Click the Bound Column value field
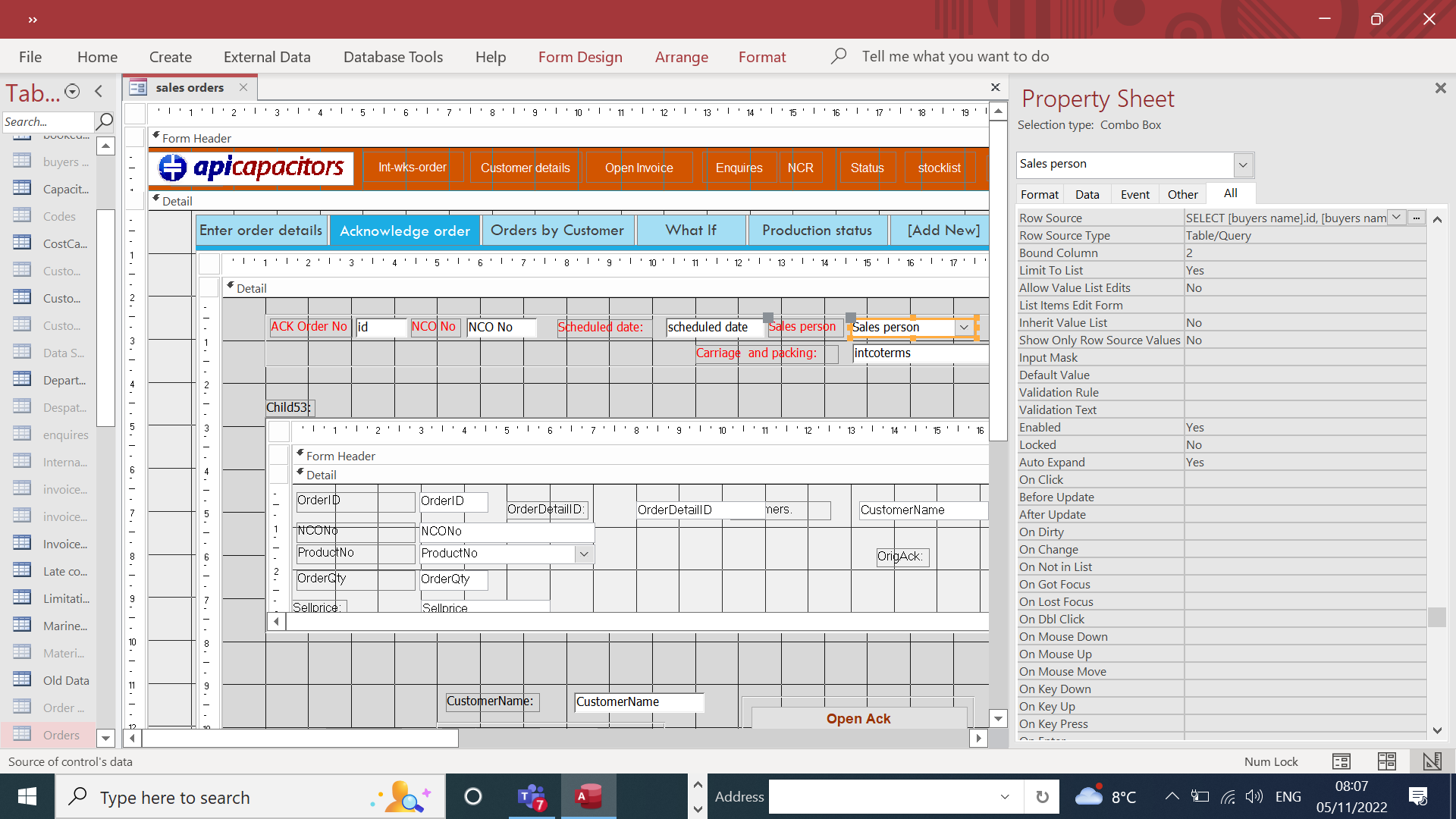Screen dimensions: 1456x819 1304,253
